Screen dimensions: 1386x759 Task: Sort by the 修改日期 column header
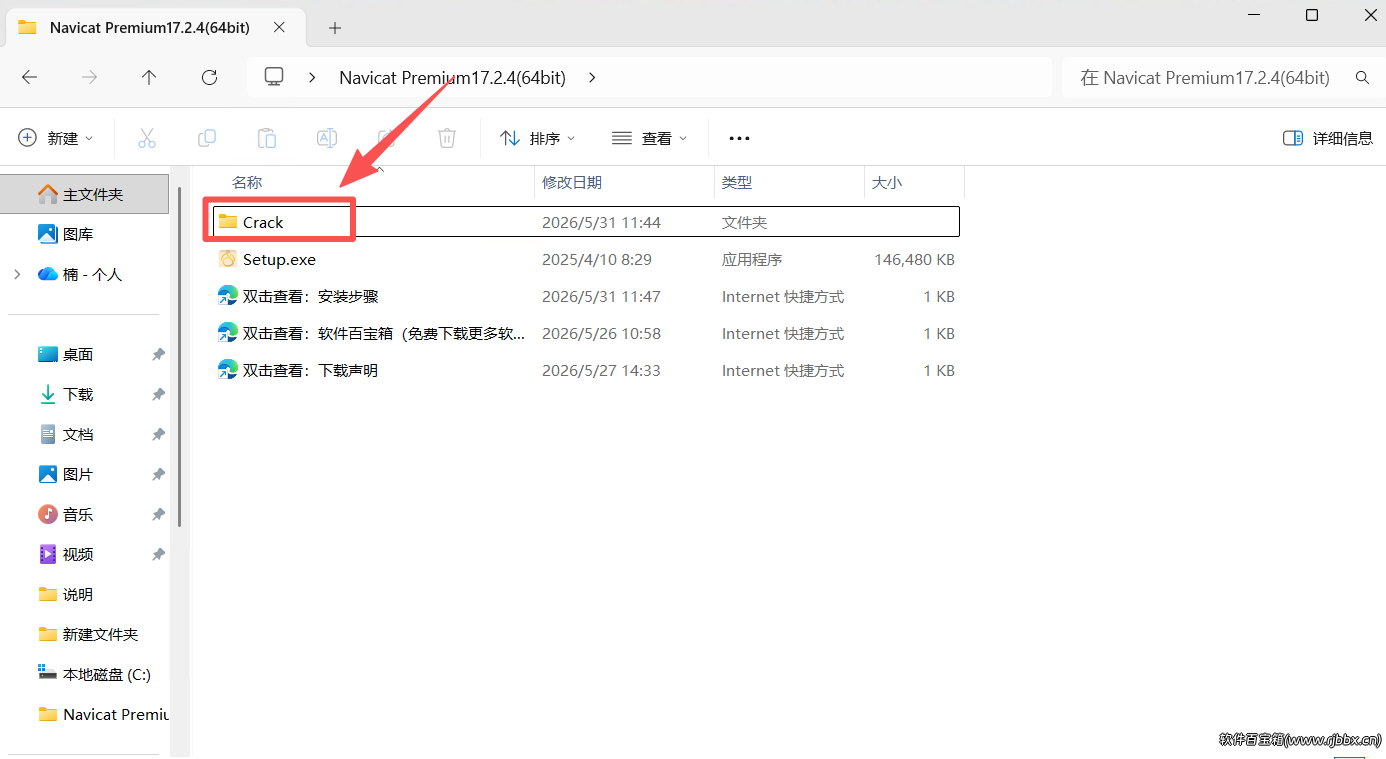click(624, 182)
